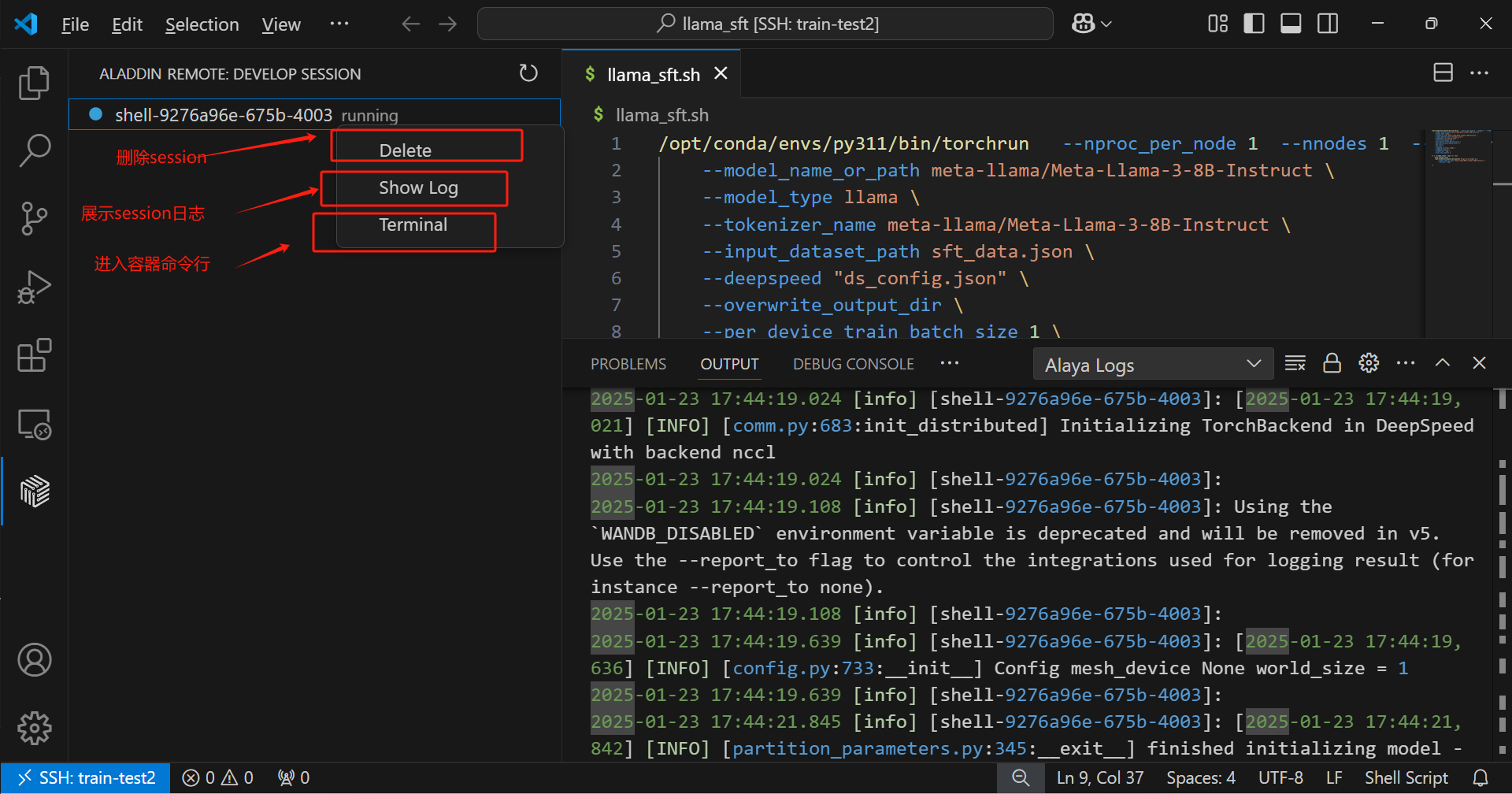Toggle the bottom panel visibility
The image size is (1512, 794).
click(x=1291, y=24)
